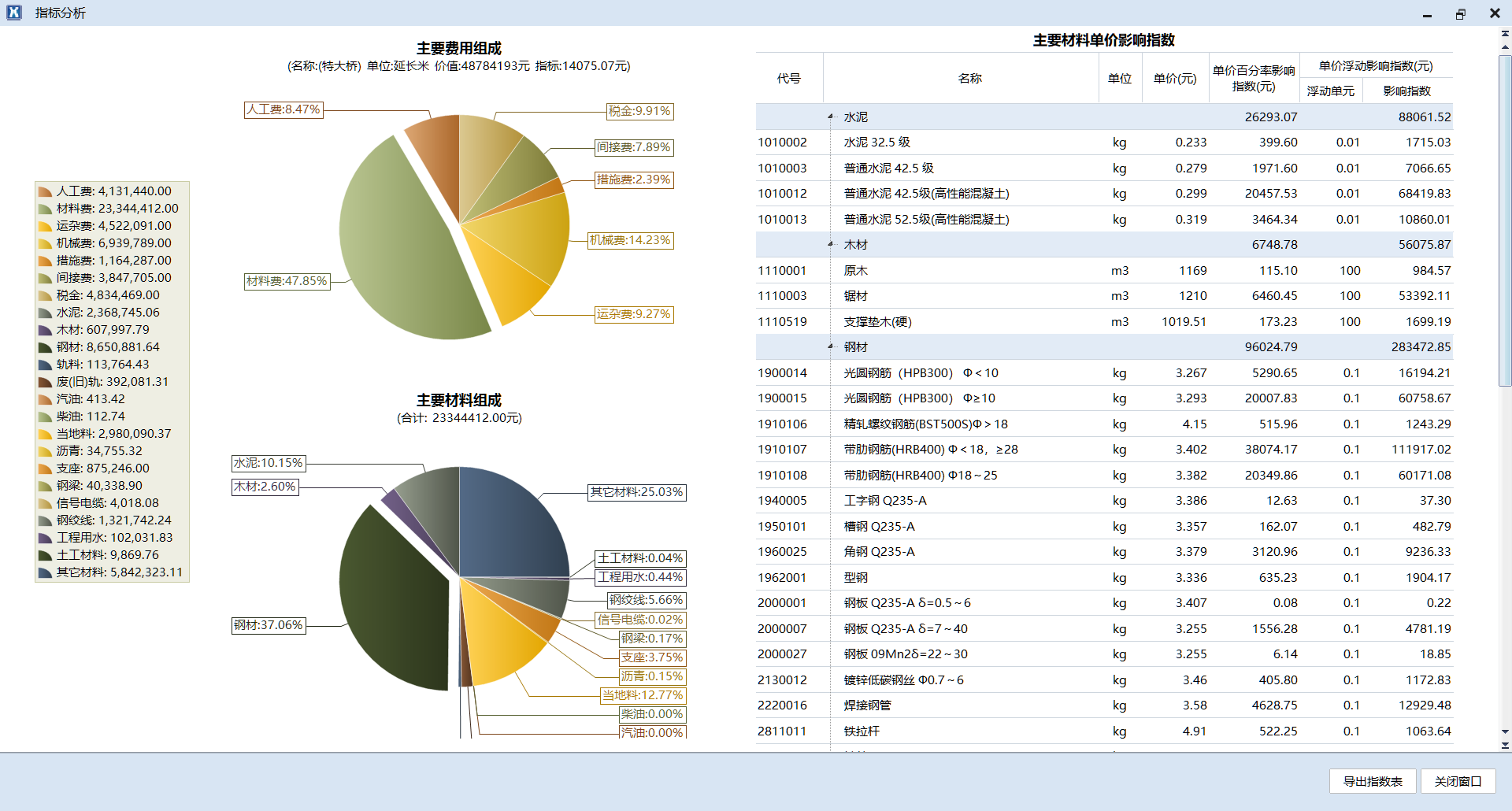
Task: Click the 支座:3.75% pie label
Action: [653, 657]
